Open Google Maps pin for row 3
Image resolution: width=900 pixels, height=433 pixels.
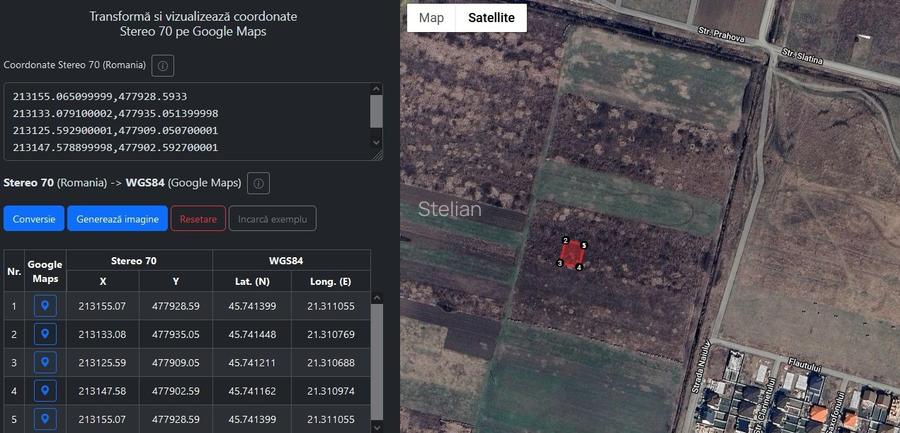[x=45, y=362]
